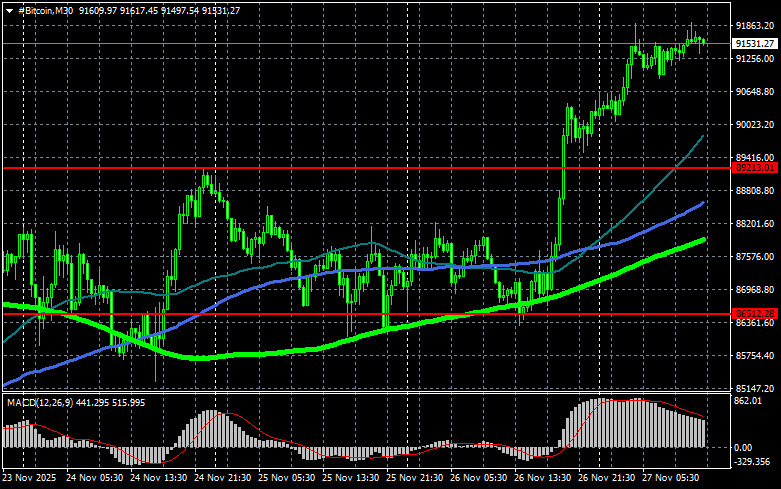This screenshot has height=489, width=781.
Task: Click the price axis value 88201.60
Action: pyautogui.click(x=755, y=224)
